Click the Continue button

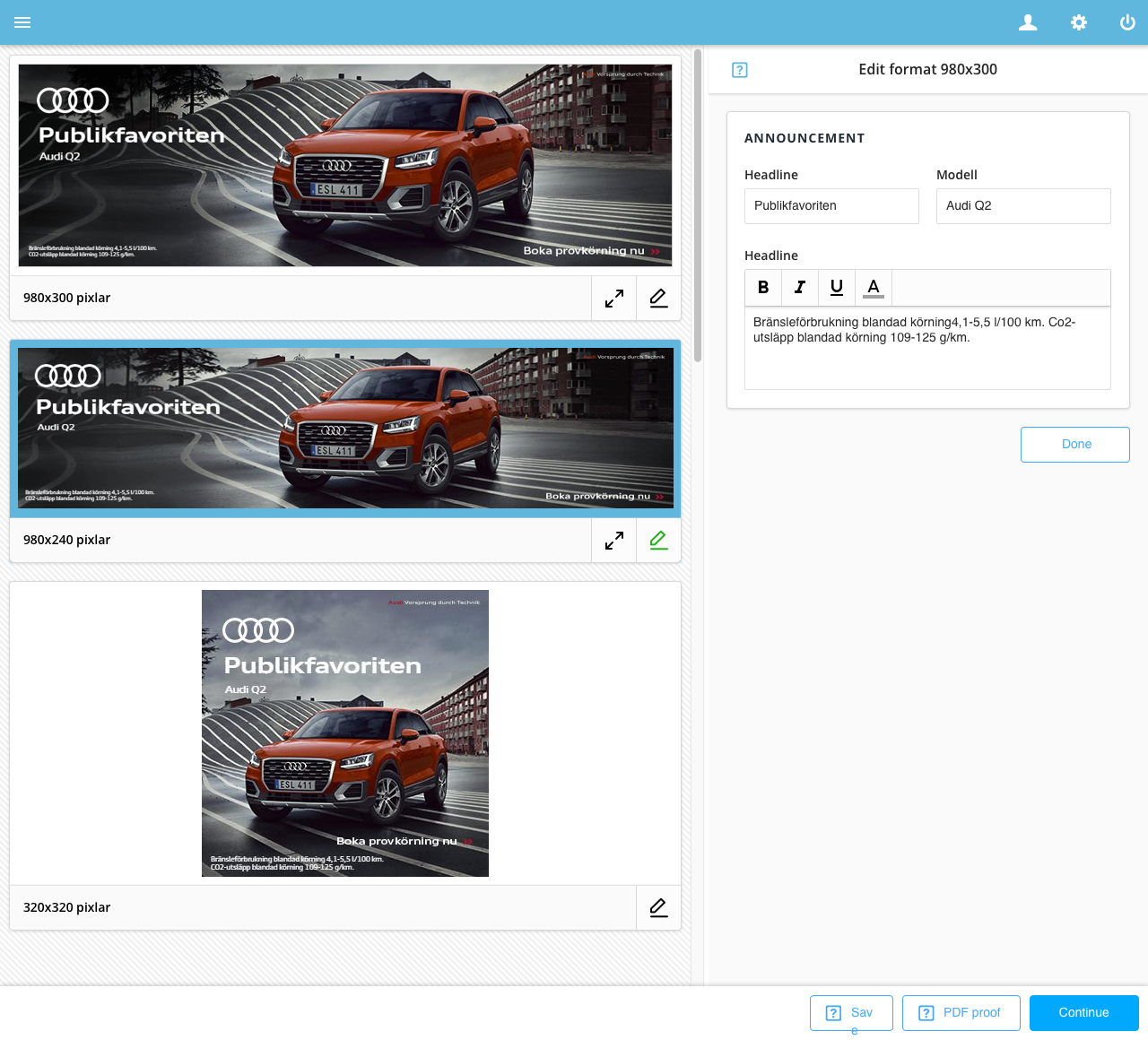[1084, 1013]
